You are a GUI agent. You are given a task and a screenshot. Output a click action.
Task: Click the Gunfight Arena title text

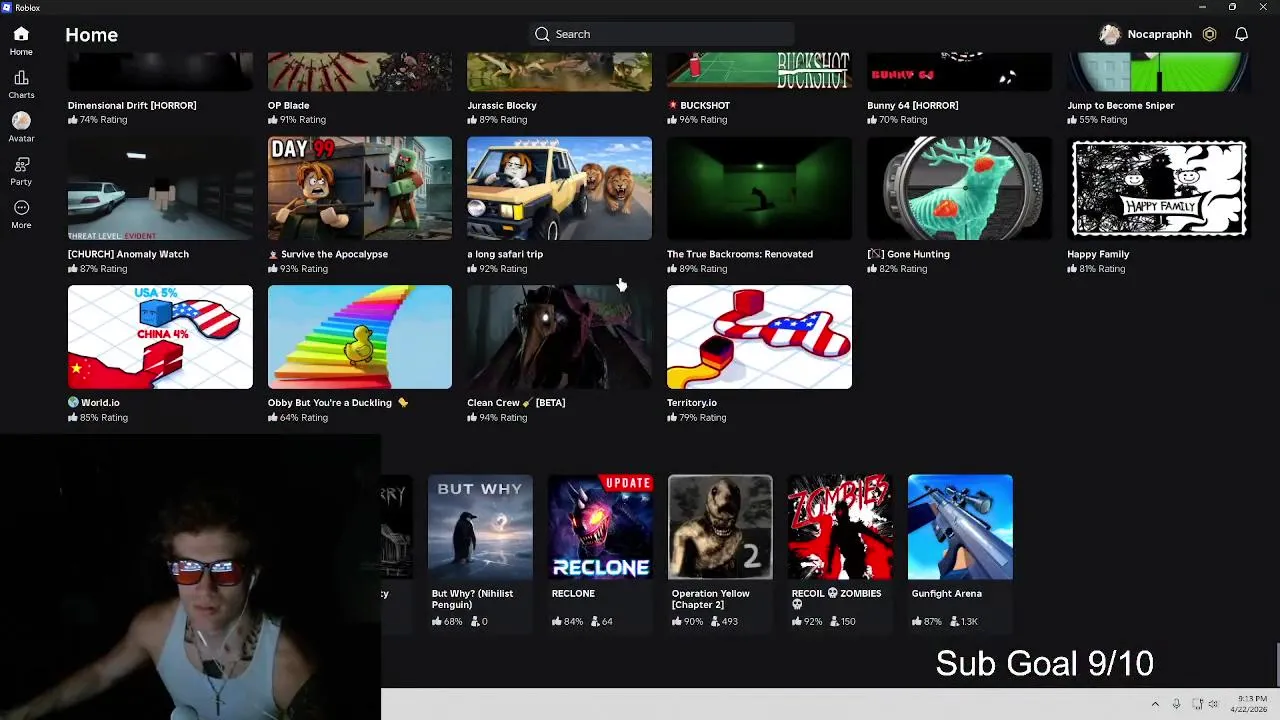pyautogui.click(x=946, y=593)
